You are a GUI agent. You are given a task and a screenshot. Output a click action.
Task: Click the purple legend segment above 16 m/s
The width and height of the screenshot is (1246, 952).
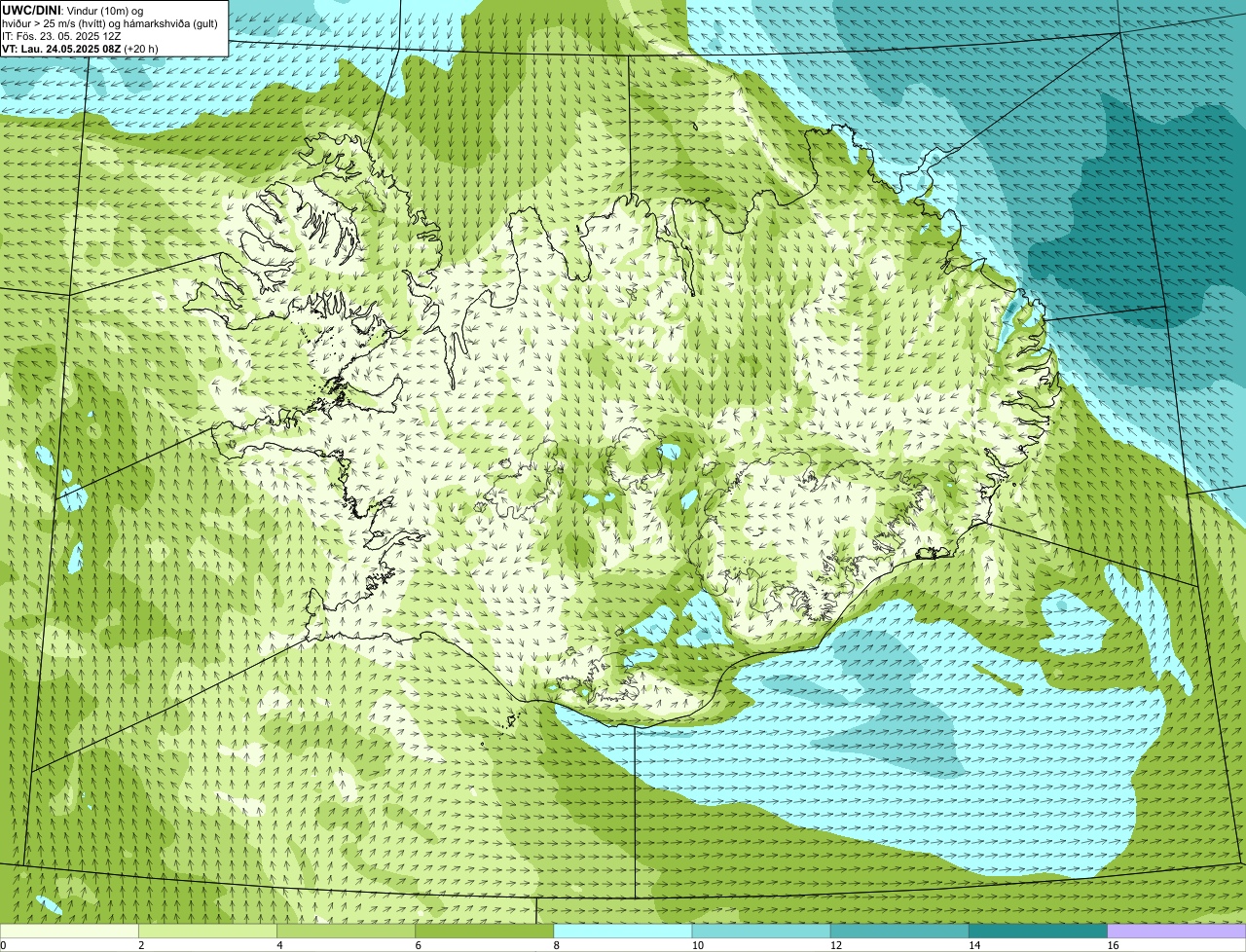coord(1177,931)
